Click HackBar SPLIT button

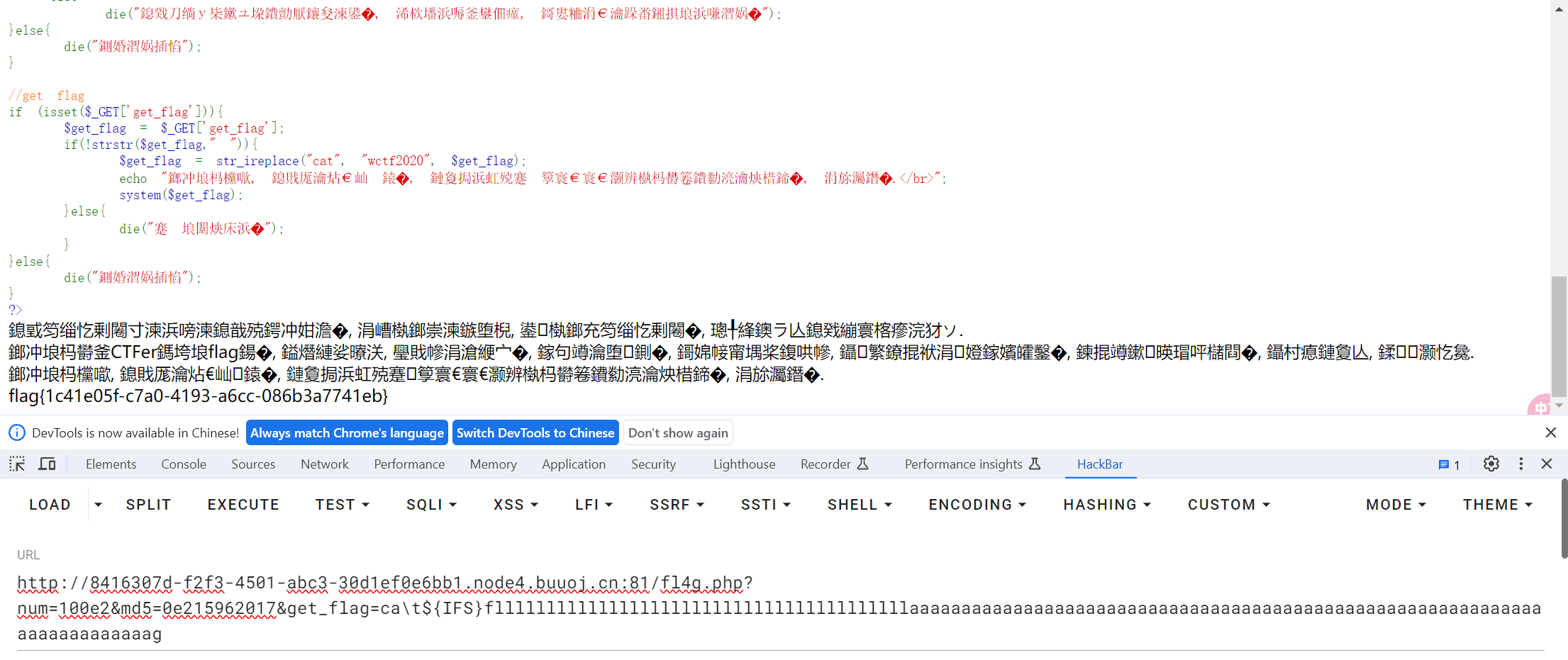tap(148, 505)
